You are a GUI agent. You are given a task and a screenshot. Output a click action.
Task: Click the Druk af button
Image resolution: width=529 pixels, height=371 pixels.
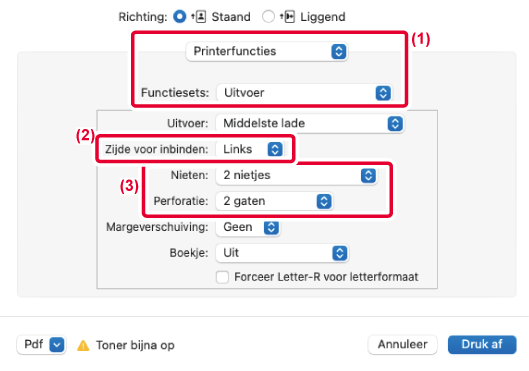[x=482, y=344]
